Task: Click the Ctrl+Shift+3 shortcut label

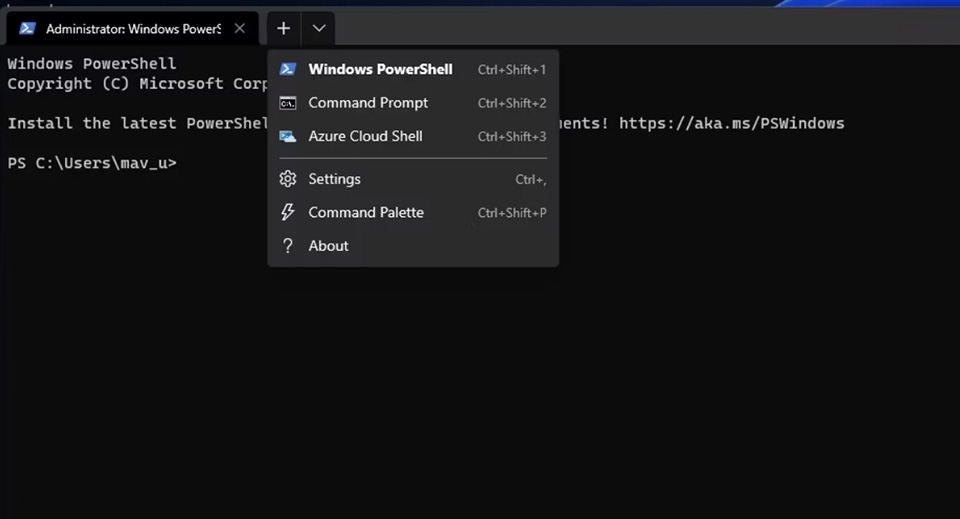Action: [512, 136]
